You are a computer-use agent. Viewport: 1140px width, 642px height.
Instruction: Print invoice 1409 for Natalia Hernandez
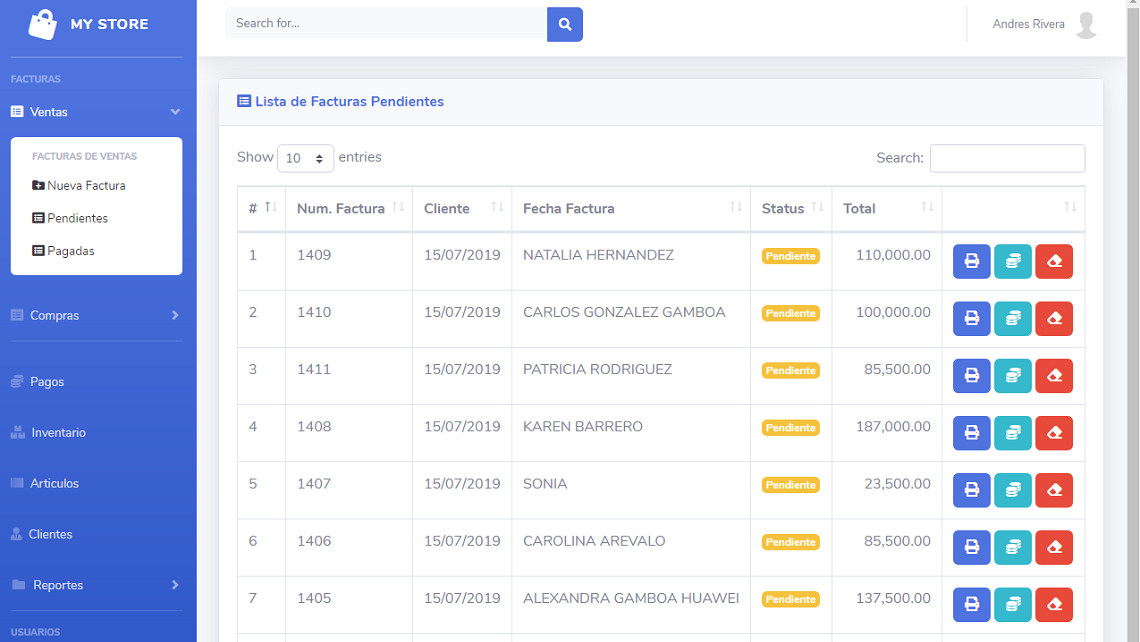[x=971, y=262]
